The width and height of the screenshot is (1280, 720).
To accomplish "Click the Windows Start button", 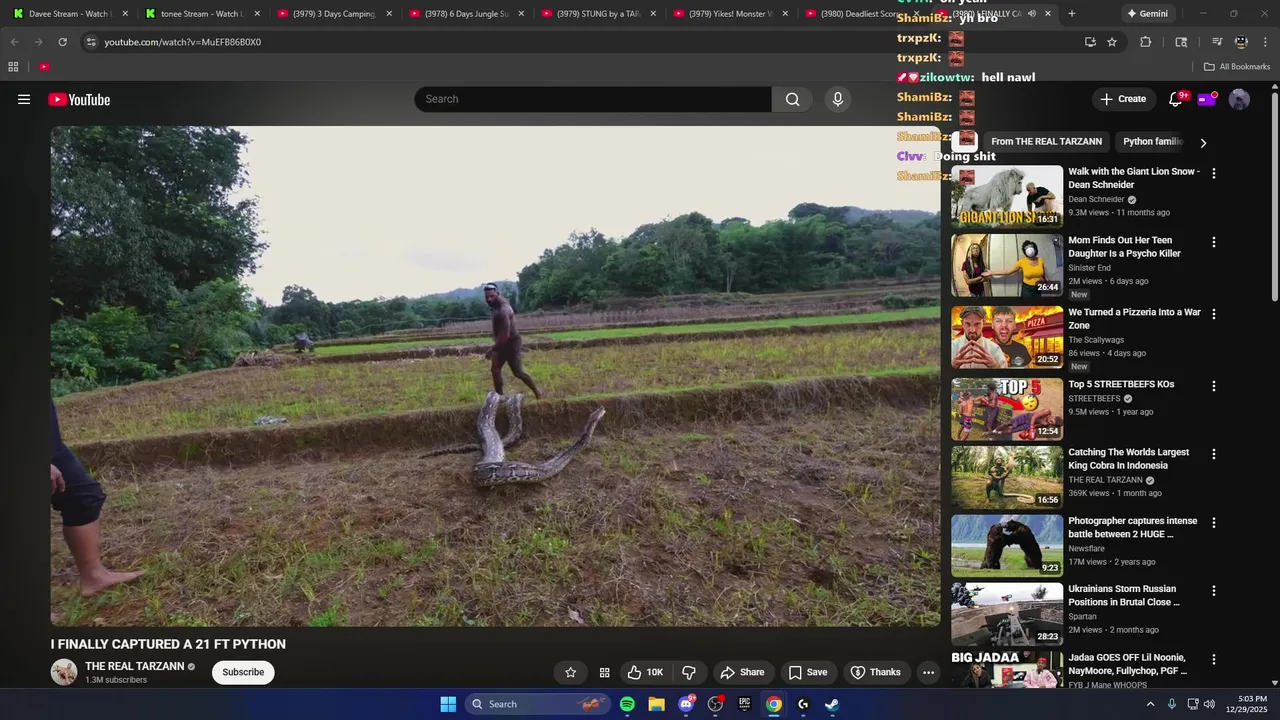I will click(448, 704).
